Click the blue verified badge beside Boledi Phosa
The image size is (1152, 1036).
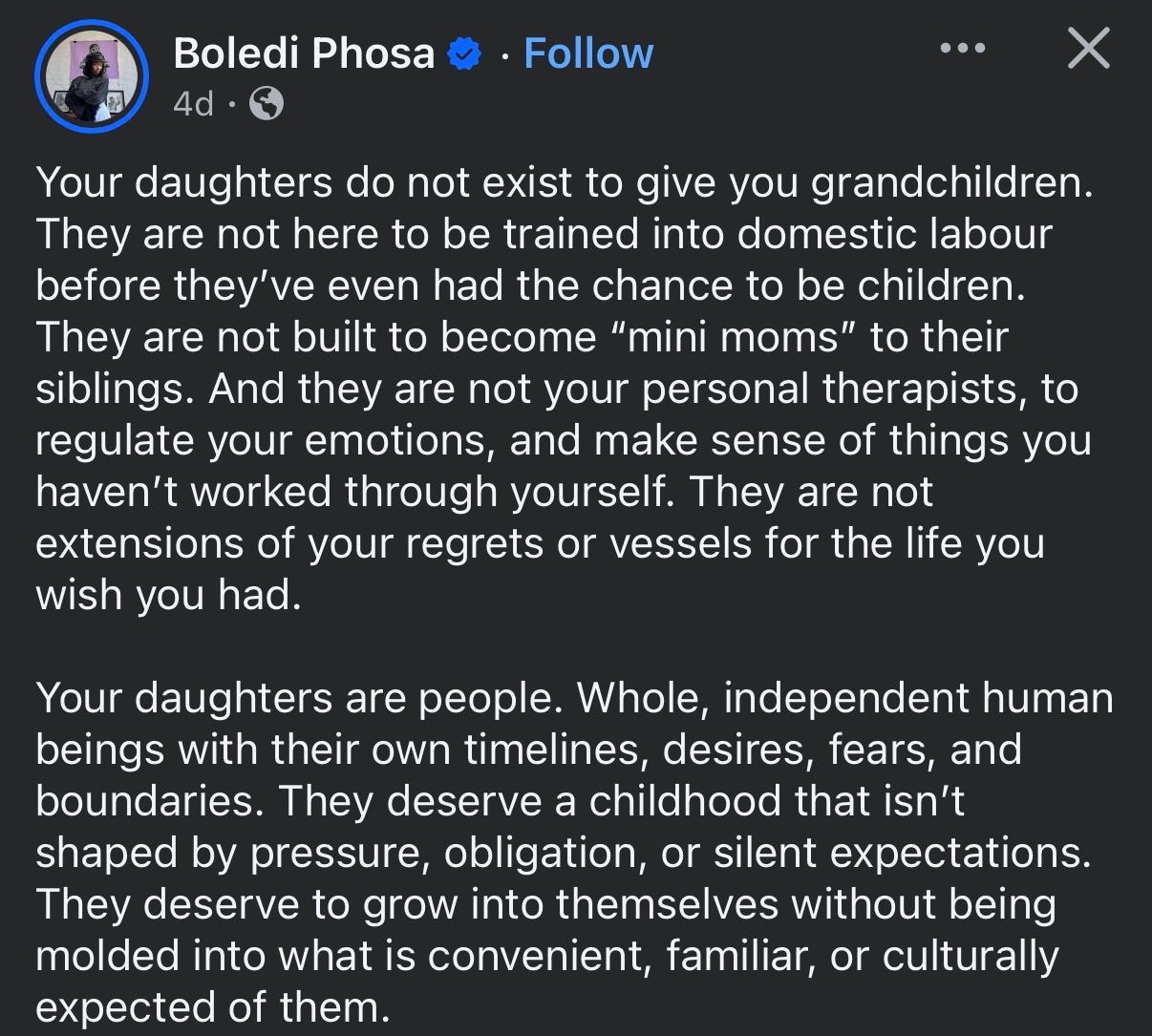click(x=464, y=53)
